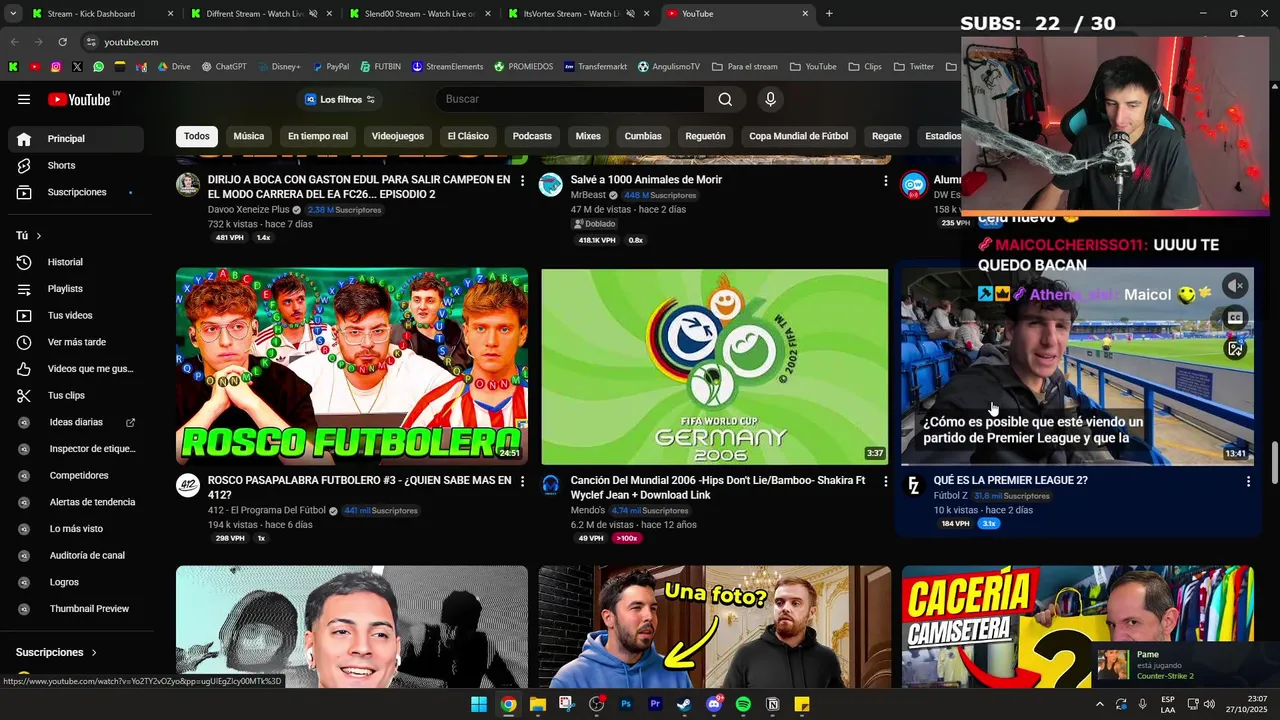Select the Podcasts filter chip

532,136
